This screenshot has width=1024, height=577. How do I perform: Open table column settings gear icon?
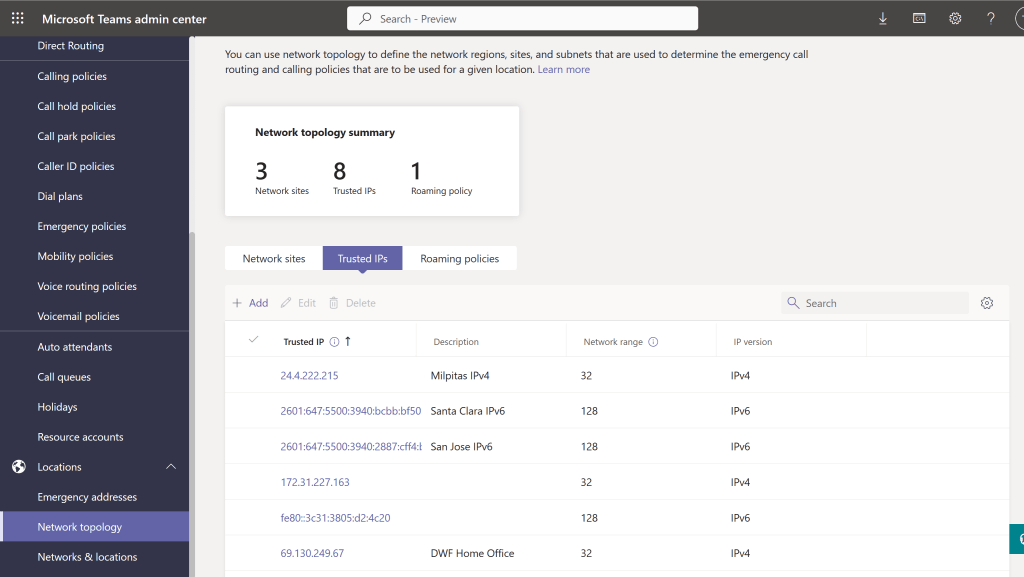click(987, 303)
